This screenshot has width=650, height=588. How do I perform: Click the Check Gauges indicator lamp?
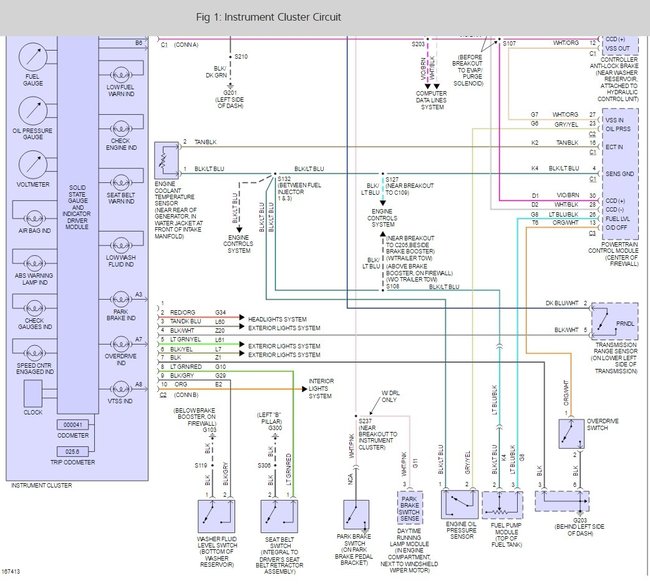coord(34,309)
